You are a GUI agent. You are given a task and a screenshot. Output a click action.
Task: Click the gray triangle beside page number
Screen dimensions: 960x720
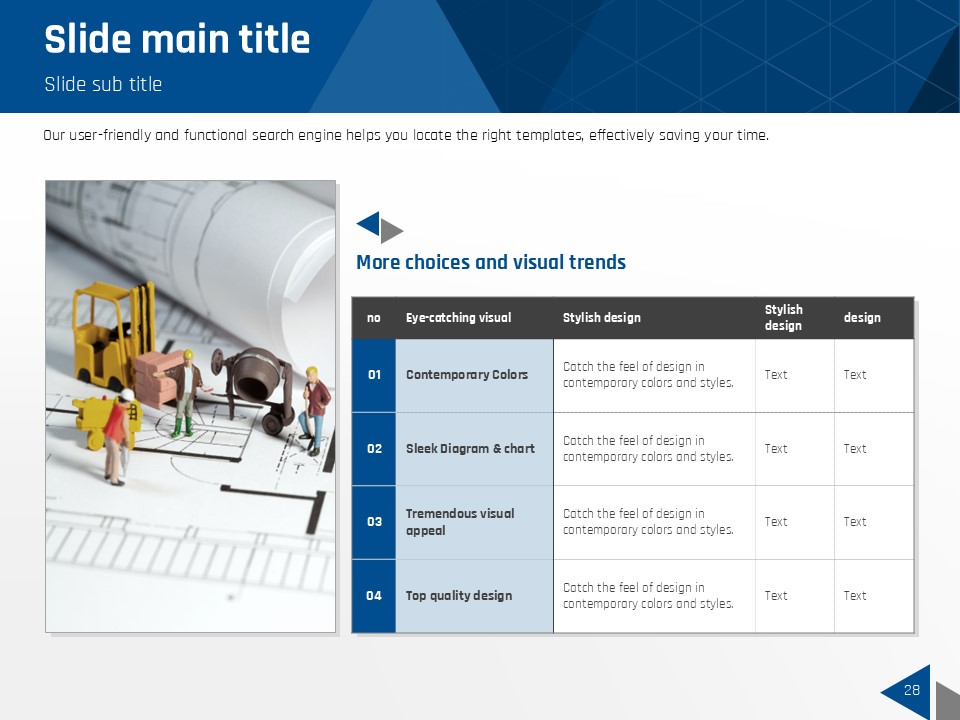(945, 698)
